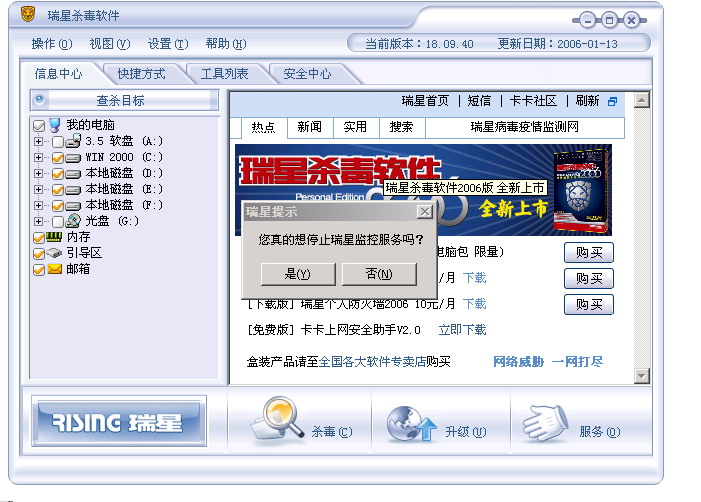Open the 帮助(H) menu
The height and width of the screenshot is (502, 701).
pos(226,44)
